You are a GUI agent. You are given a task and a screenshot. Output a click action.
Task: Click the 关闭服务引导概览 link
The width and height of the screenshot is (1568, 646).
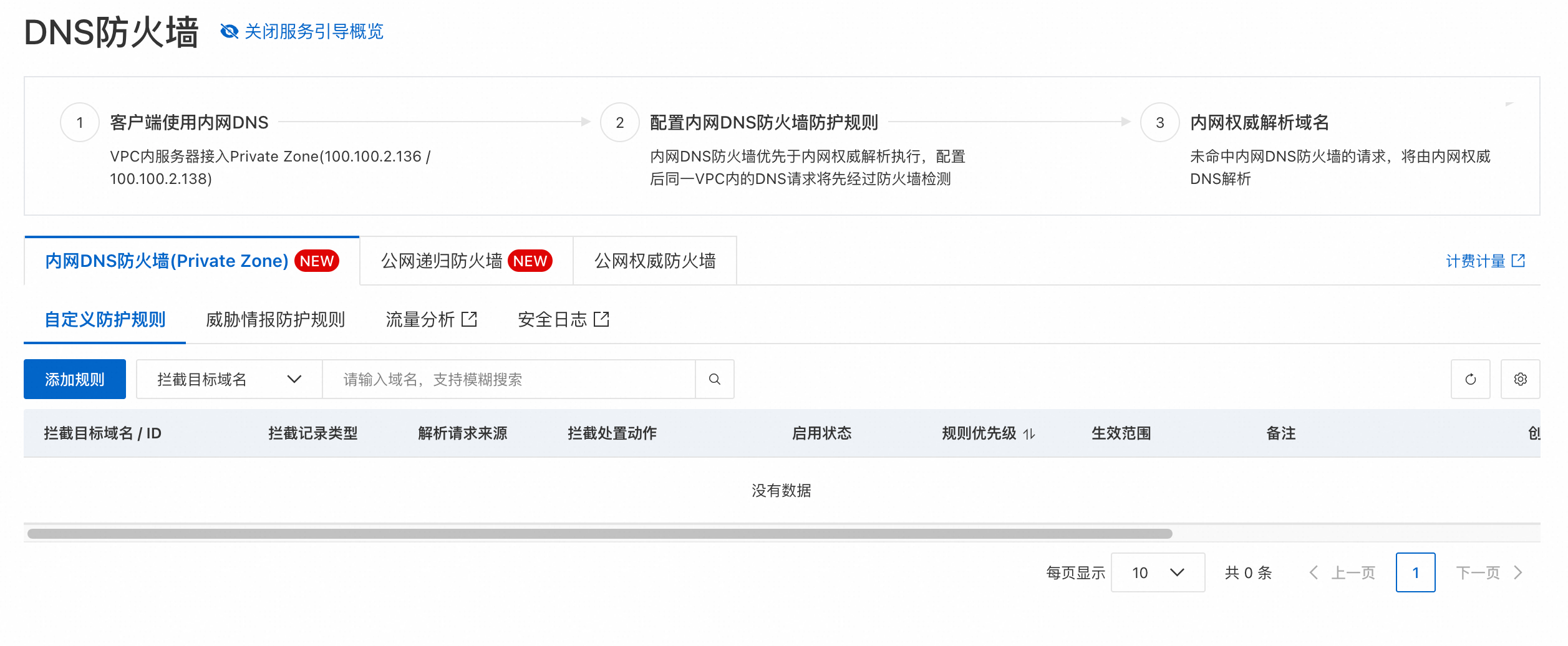[x=314, y=31]
